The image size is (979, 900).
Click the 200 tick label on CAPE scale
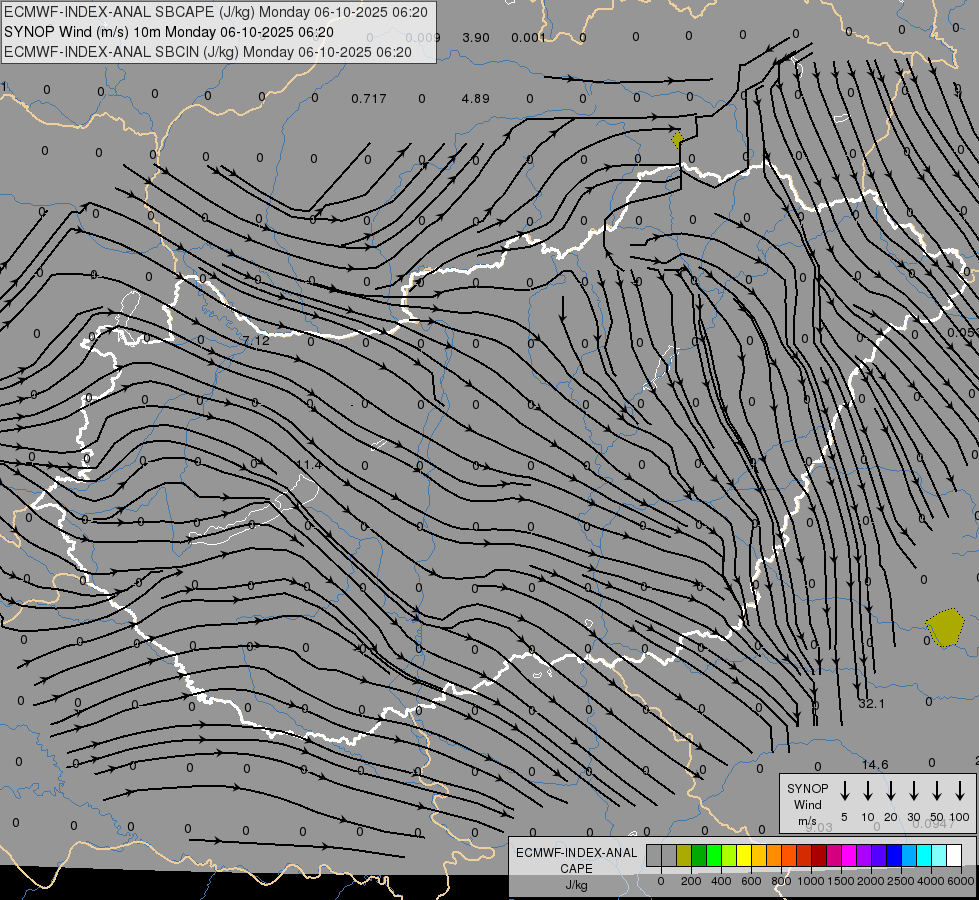pos(691,882)
